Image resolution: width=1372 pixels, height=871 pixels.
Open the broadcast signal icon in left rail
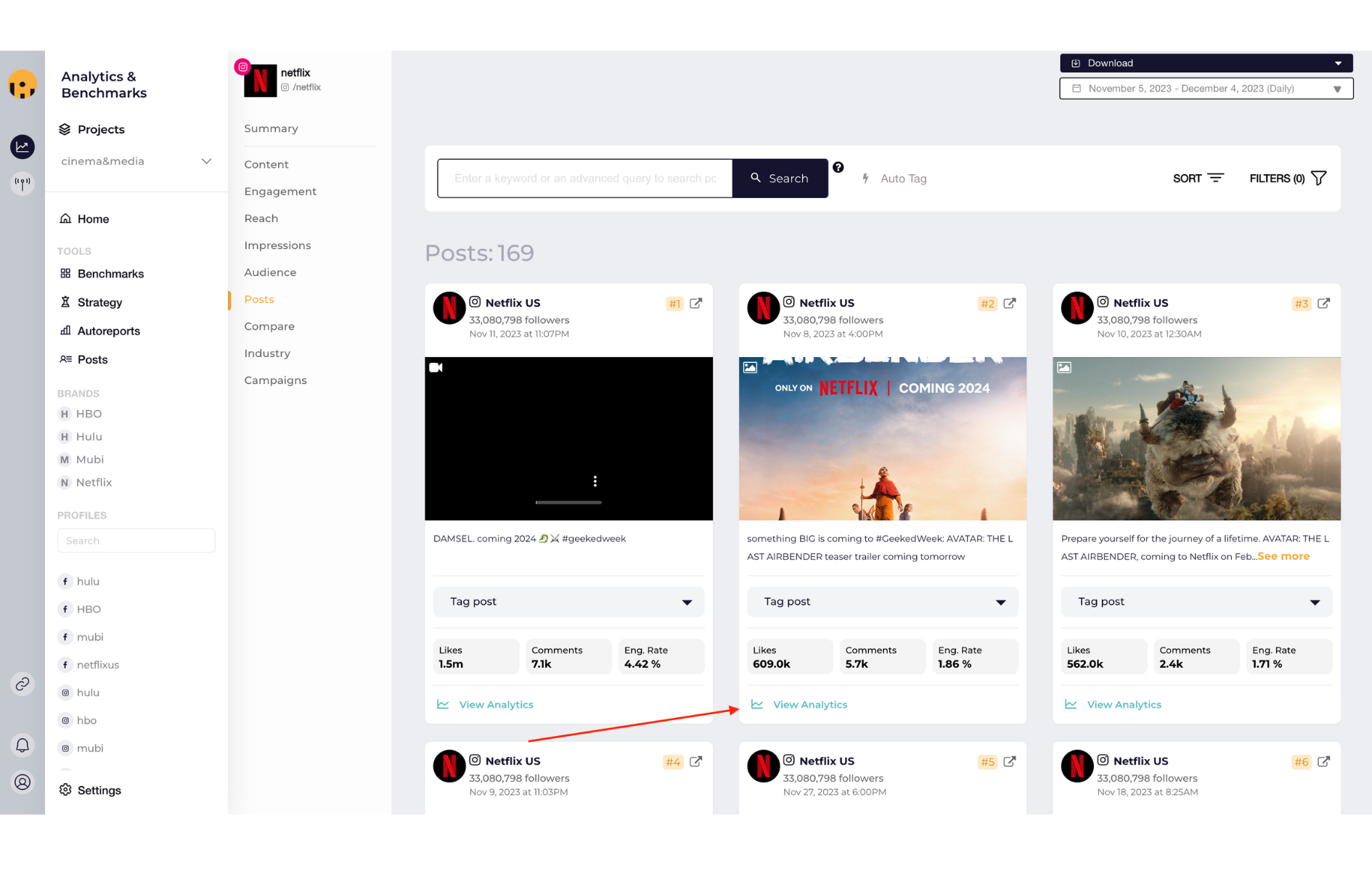[x=23, y=183]
